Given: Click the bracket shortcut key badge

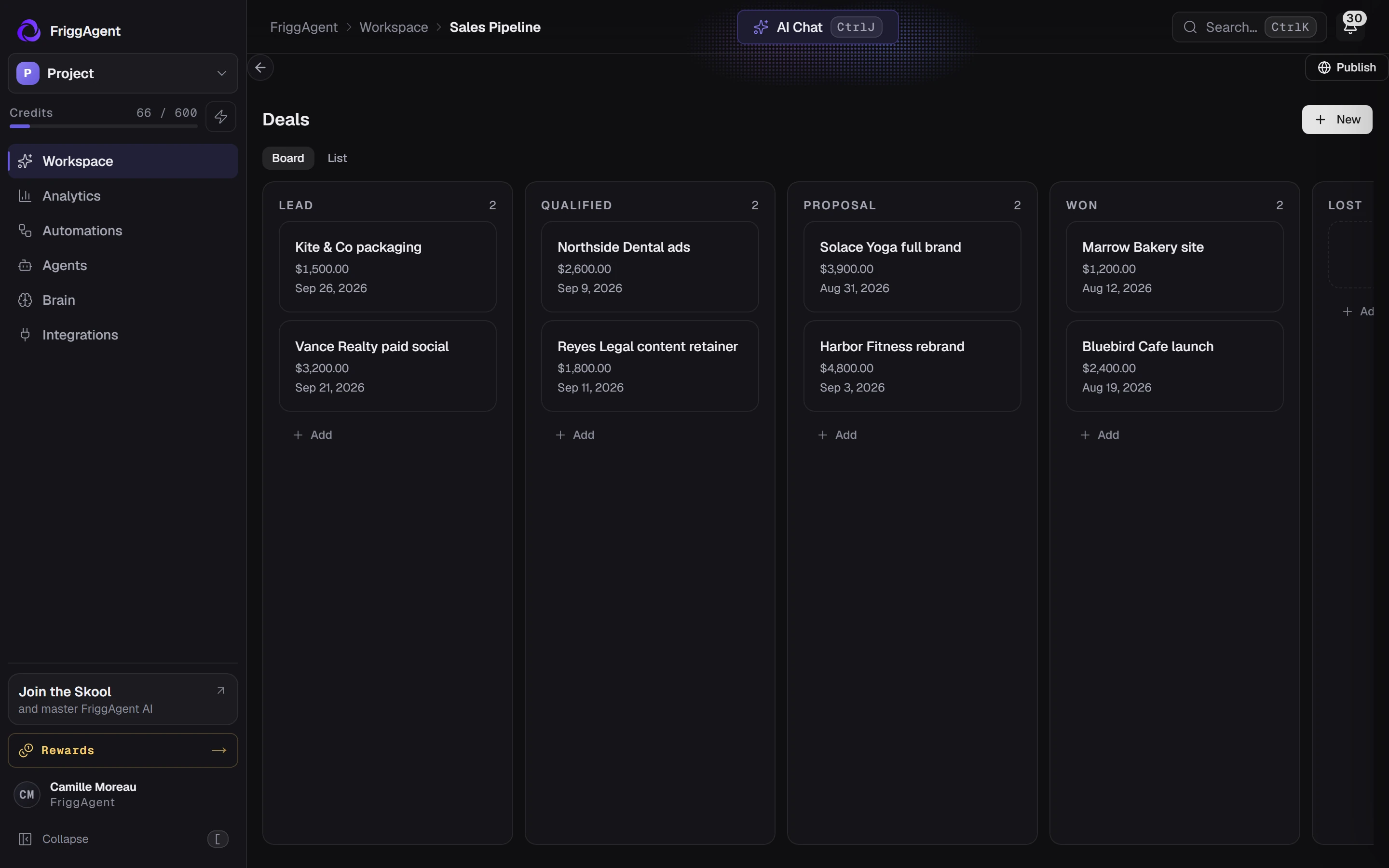Looking at the screenshot, I should tap(218, 839).
